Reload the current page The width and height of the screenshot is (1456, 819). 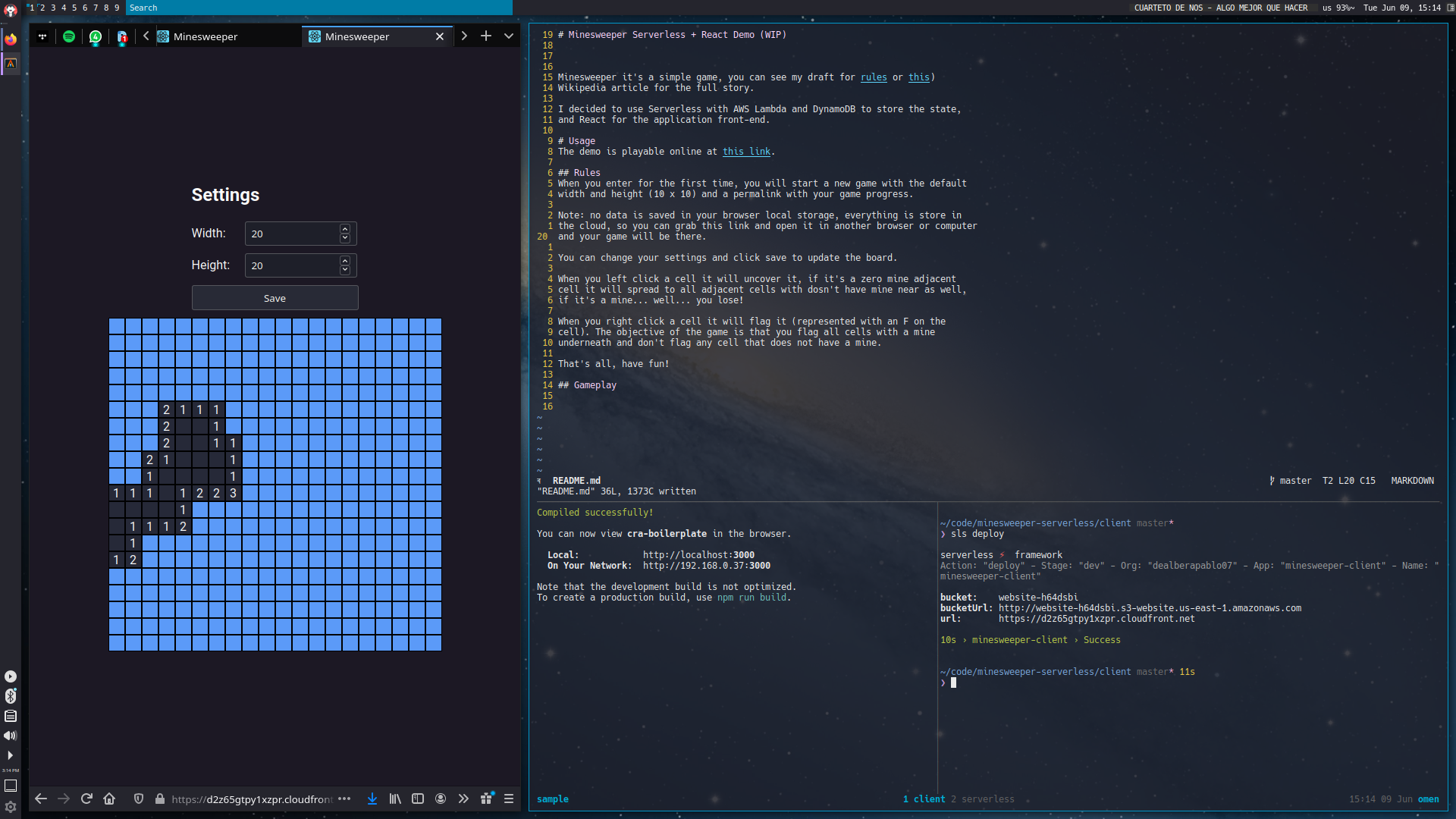86,799
